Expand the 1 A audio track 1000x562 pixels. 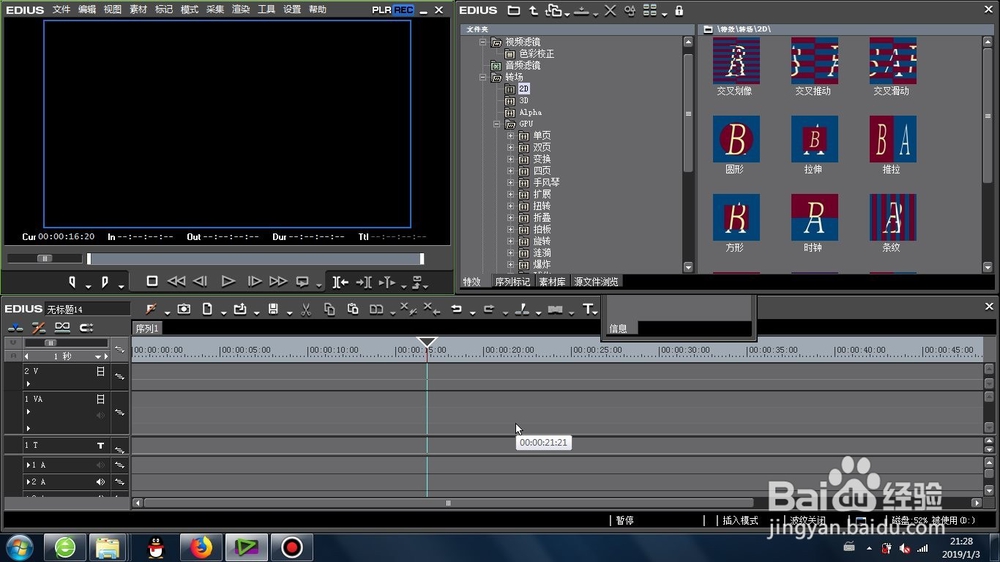pos(27,465)
